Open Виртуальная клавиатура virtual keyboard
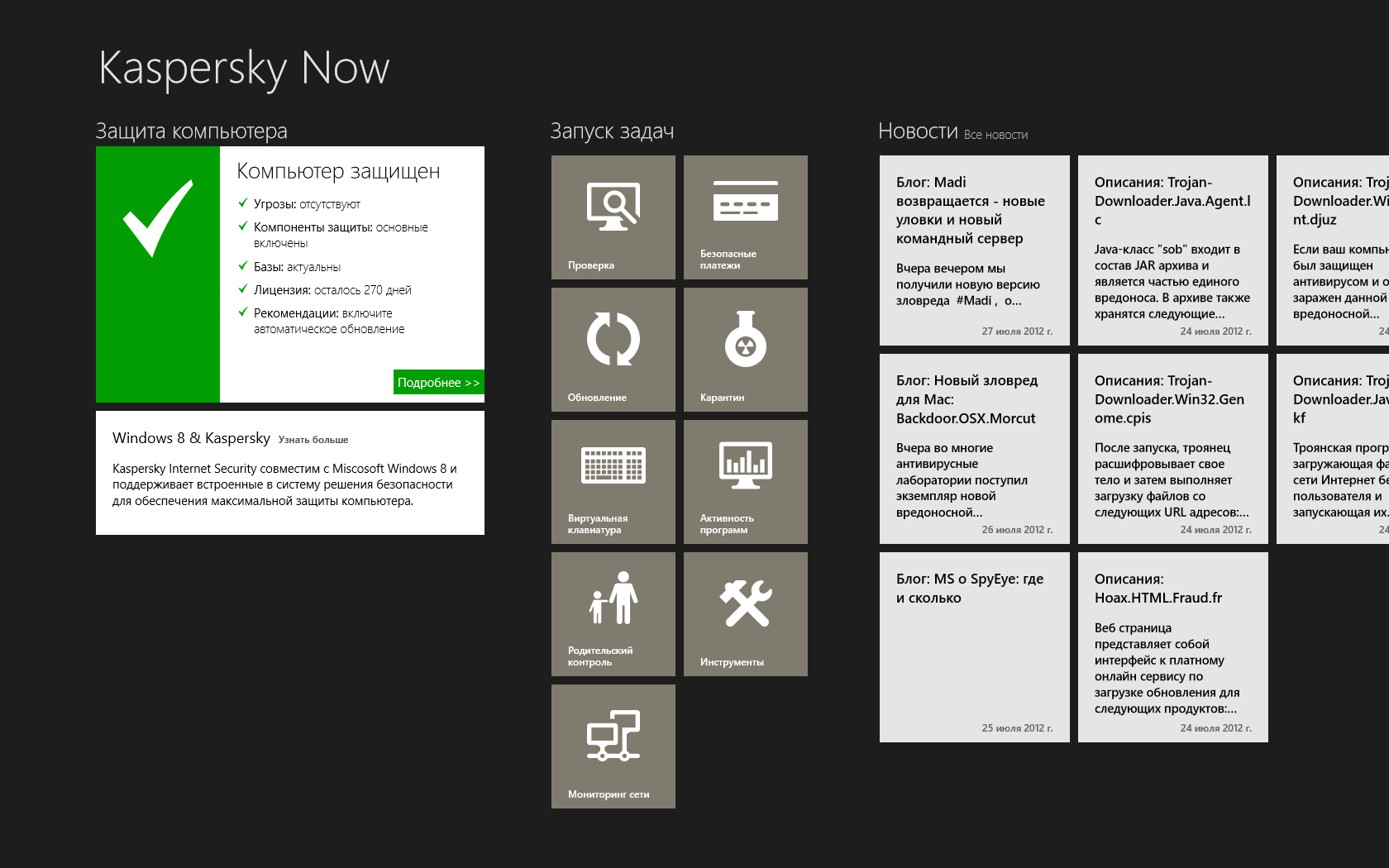 pos(613,482)
